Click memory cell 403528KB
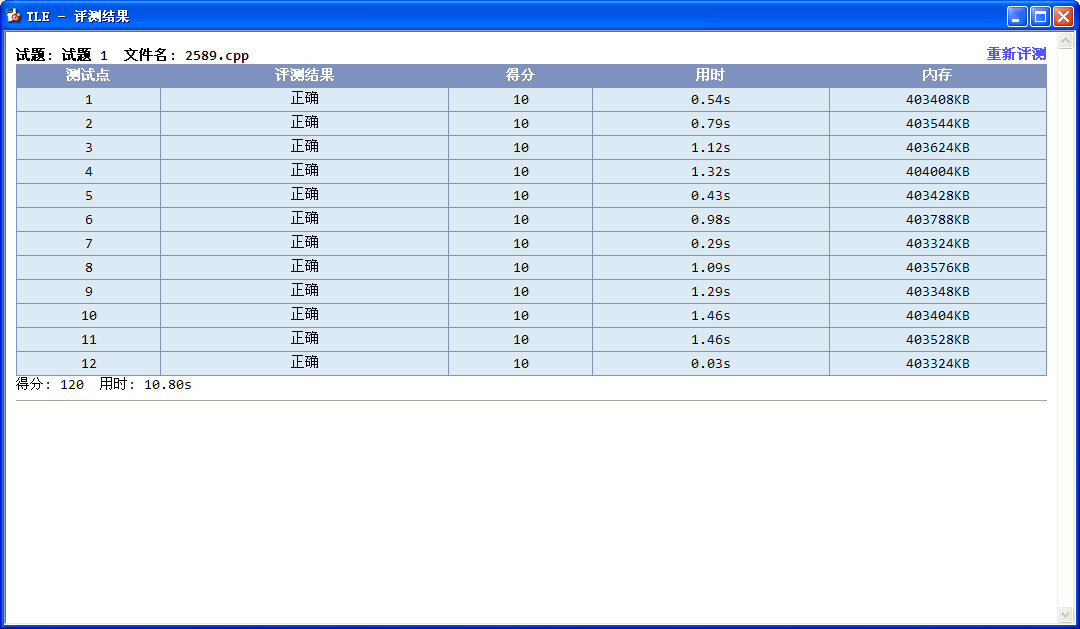The height and width of the screenshot is (629, 1080). (x=937, y=340)
